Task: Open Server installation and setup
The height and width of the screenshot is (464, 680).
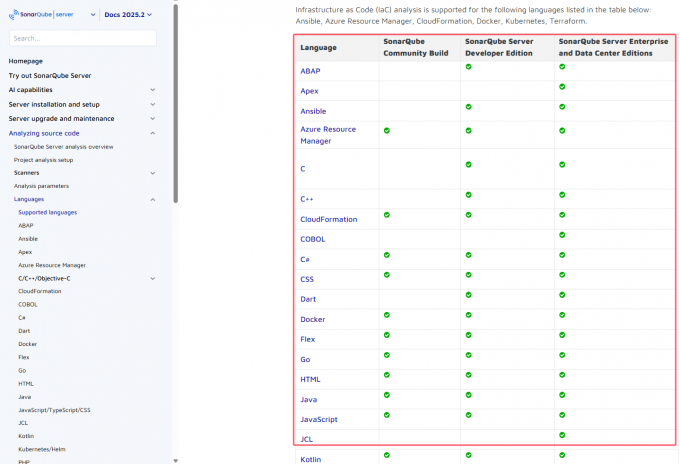Action: (x=54, y=105)
